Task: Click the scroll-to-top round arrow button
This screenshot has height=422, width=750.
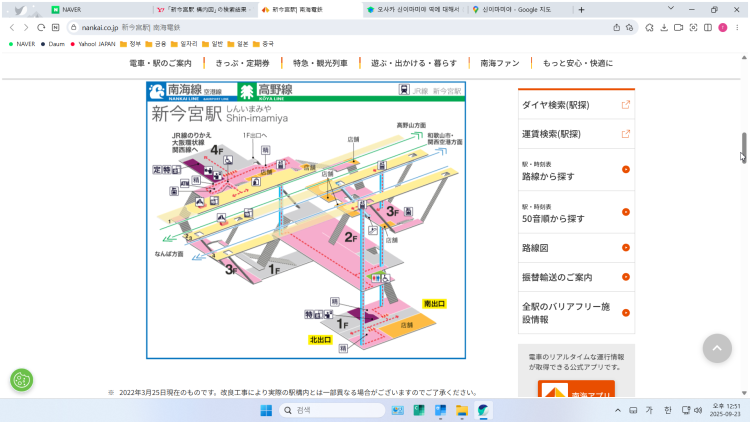Action: (x=717, y=348)
